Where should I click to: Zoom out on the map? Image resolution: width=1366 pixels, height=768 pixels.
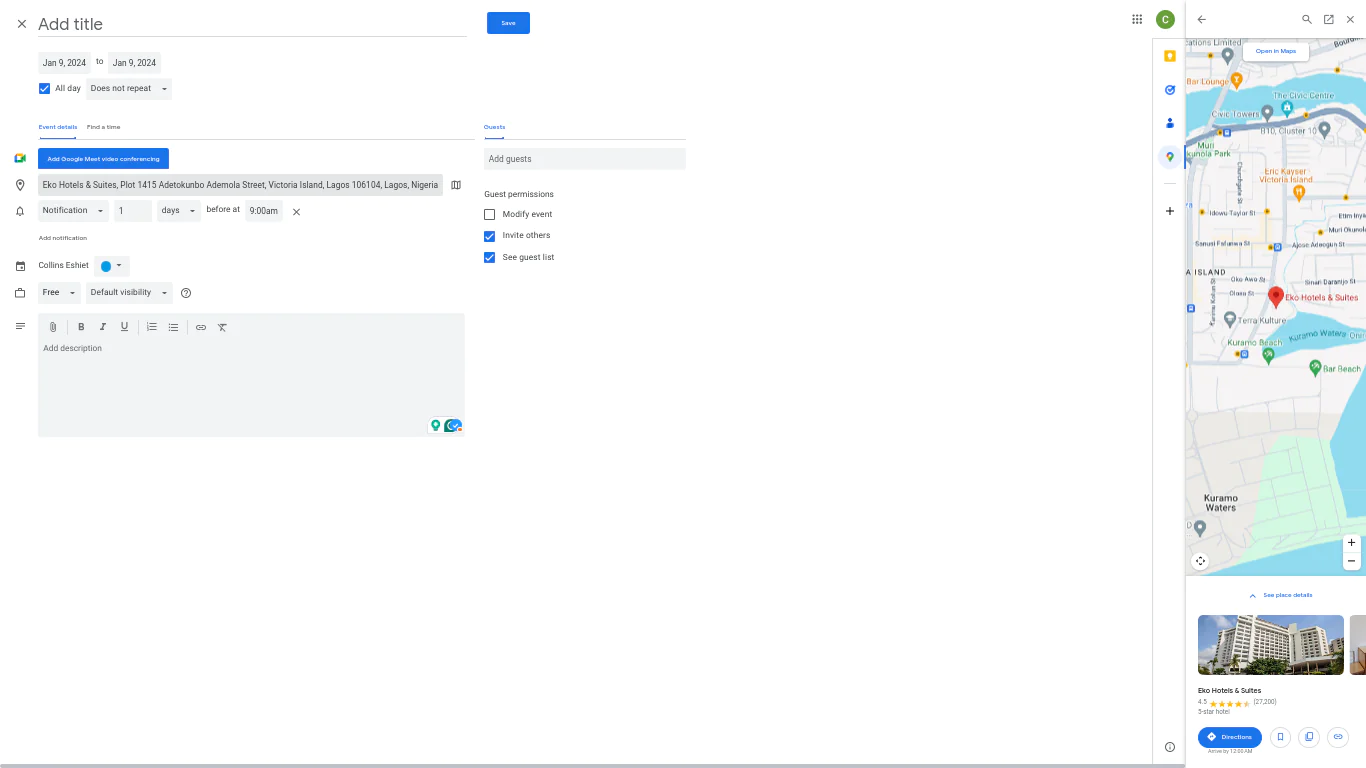click(1351, 561)
